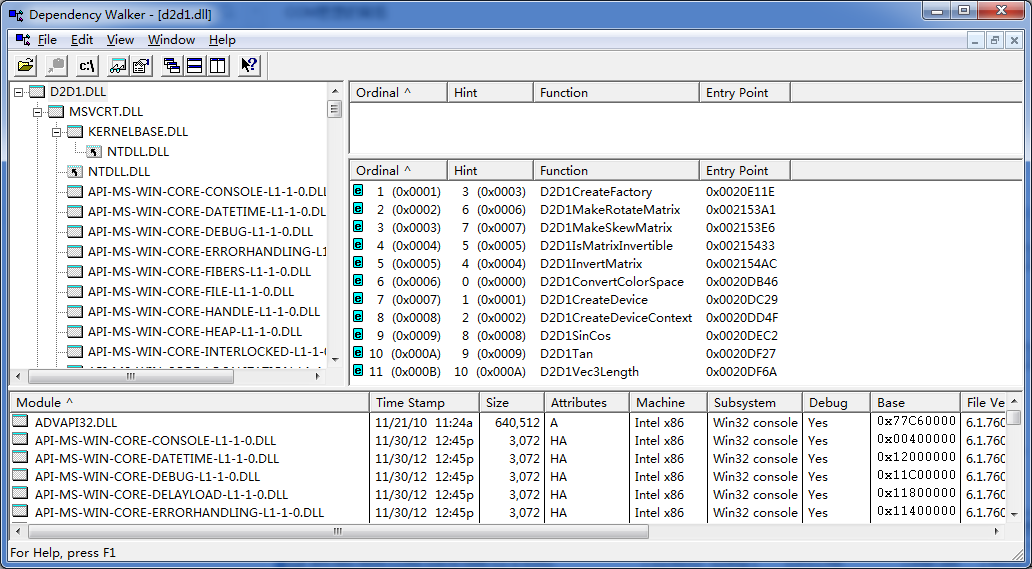Select entry point 0x0020DF6A
This screenshot has width=1032, height=569.
(x=741, y=372)
